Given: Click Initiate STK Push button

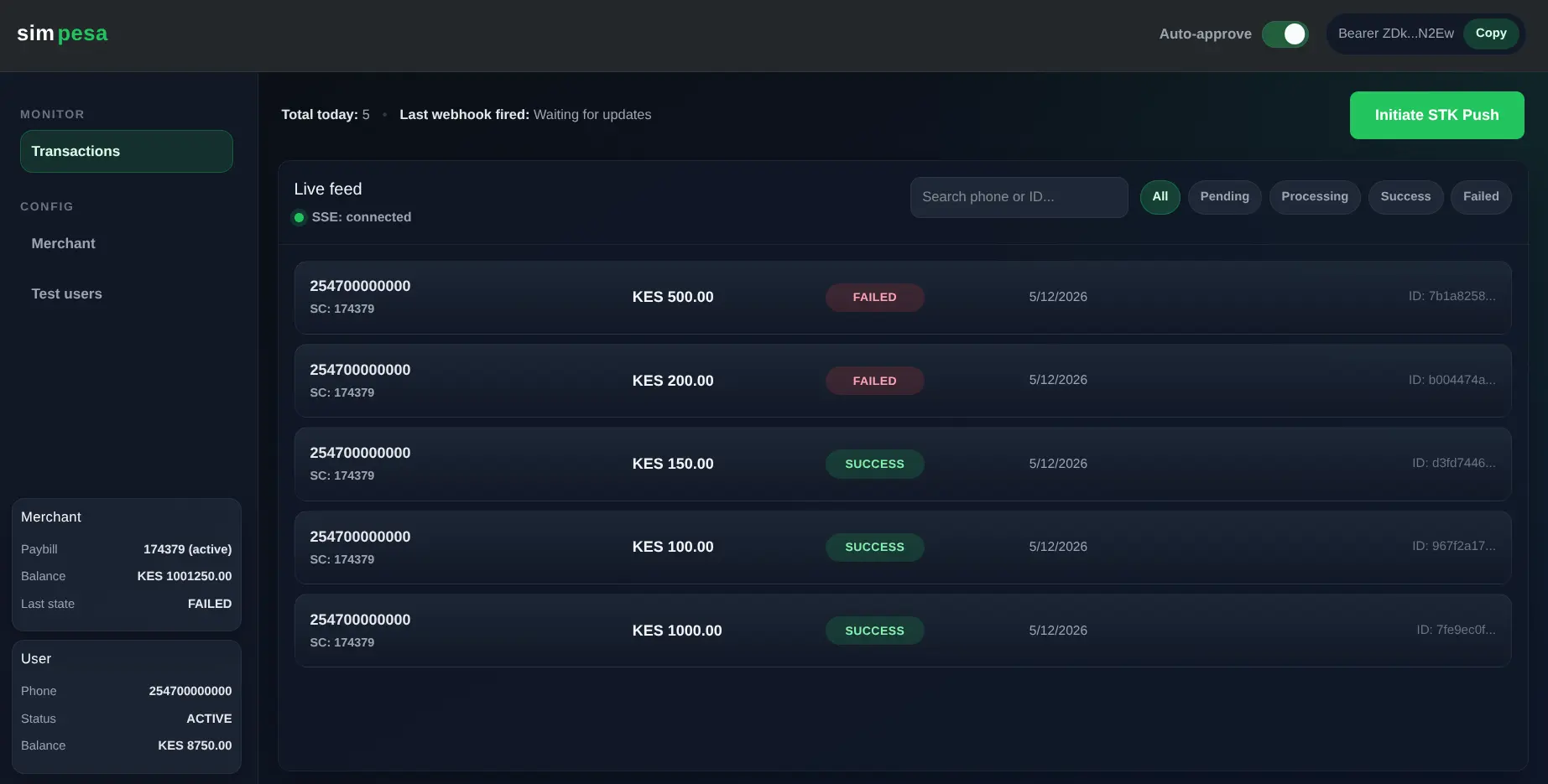Looking at the screenshot, I should 1436,115.
